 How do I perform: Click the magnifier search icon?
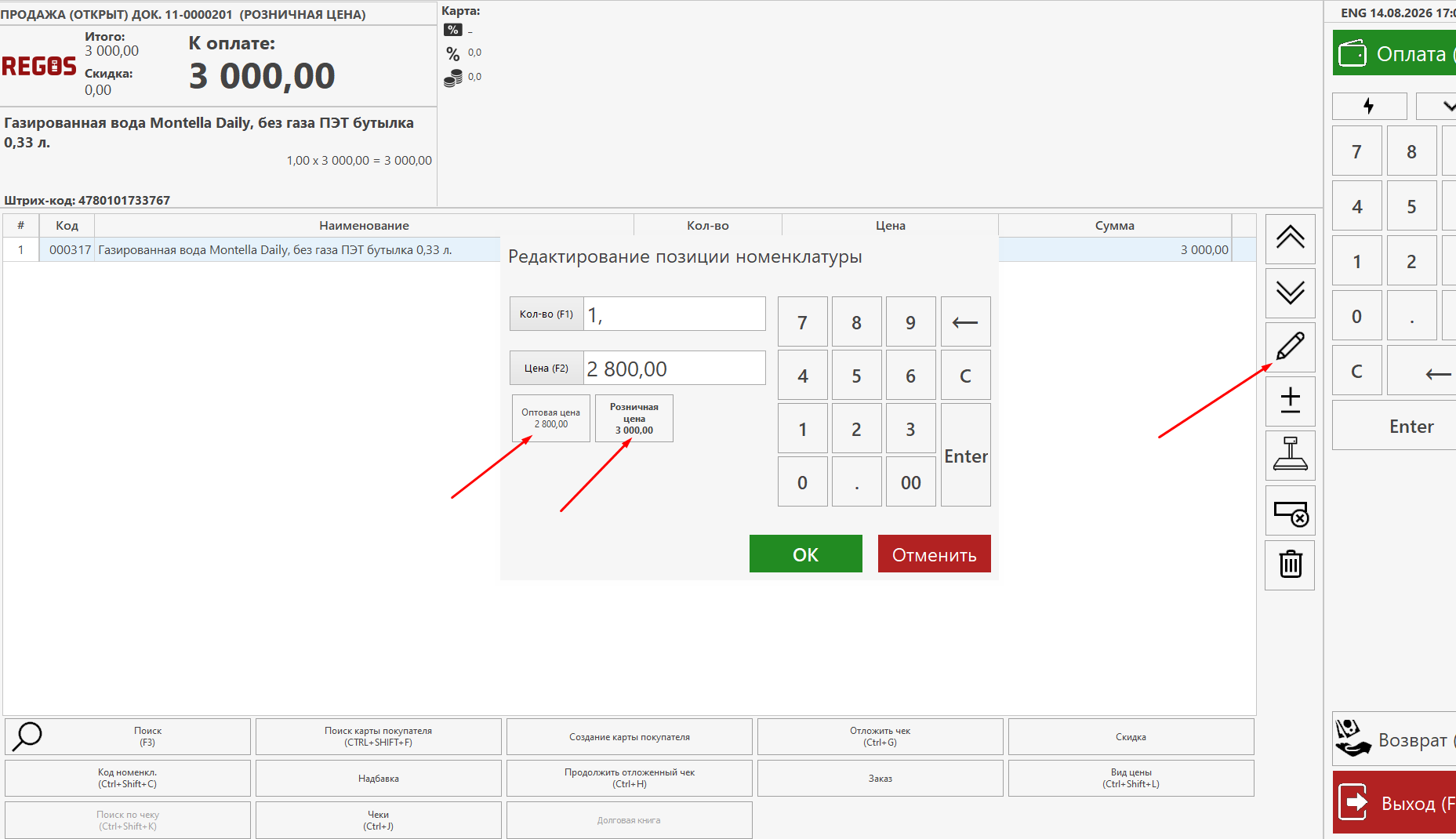pos(27,736)
